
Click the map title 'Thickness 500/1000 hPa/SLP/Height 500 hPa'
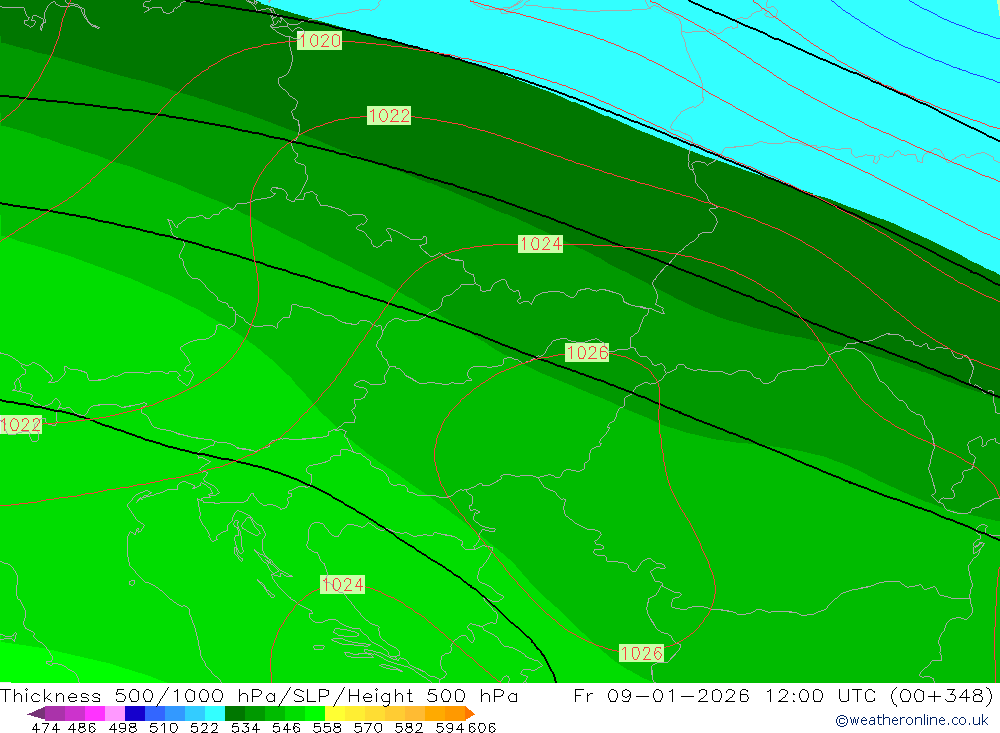[259, 695]
